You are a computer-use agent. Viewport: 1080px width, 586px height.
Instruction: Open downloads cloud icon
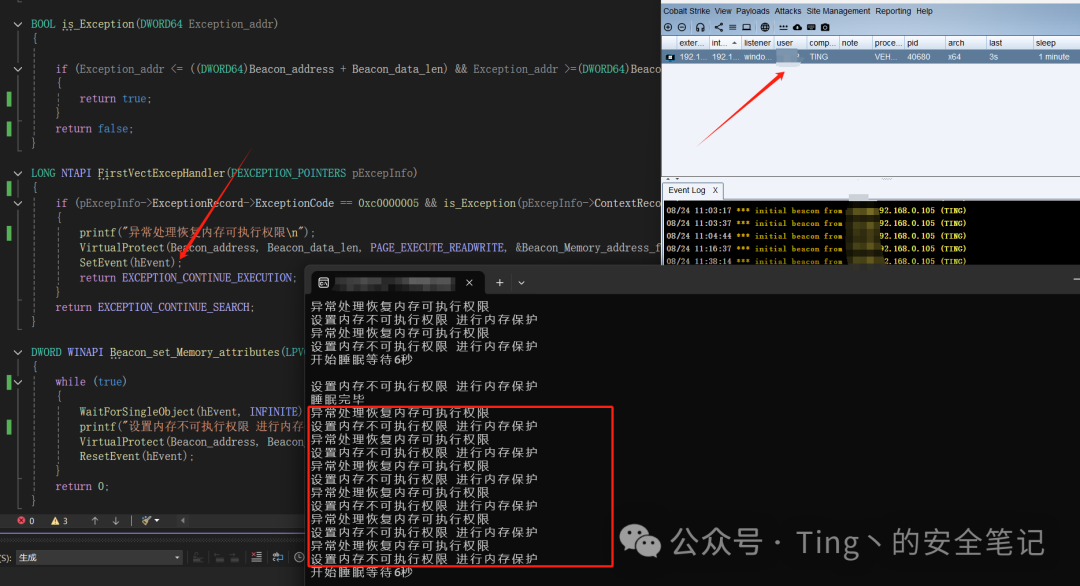tap(798, 28)
